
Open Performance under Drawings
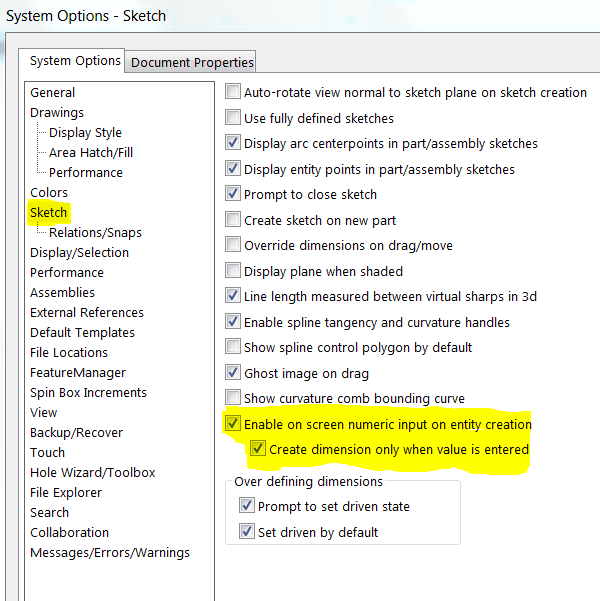click(86, 172)
